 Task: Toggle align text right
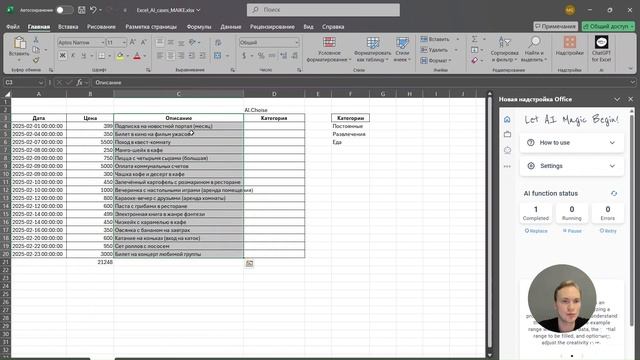(x=181, y=56)
